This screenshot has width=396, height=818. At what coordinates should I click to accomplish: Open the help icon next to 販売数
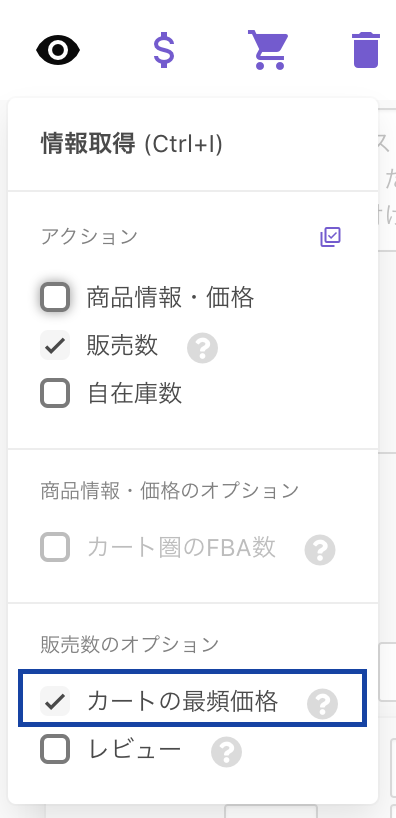(202, 348)
